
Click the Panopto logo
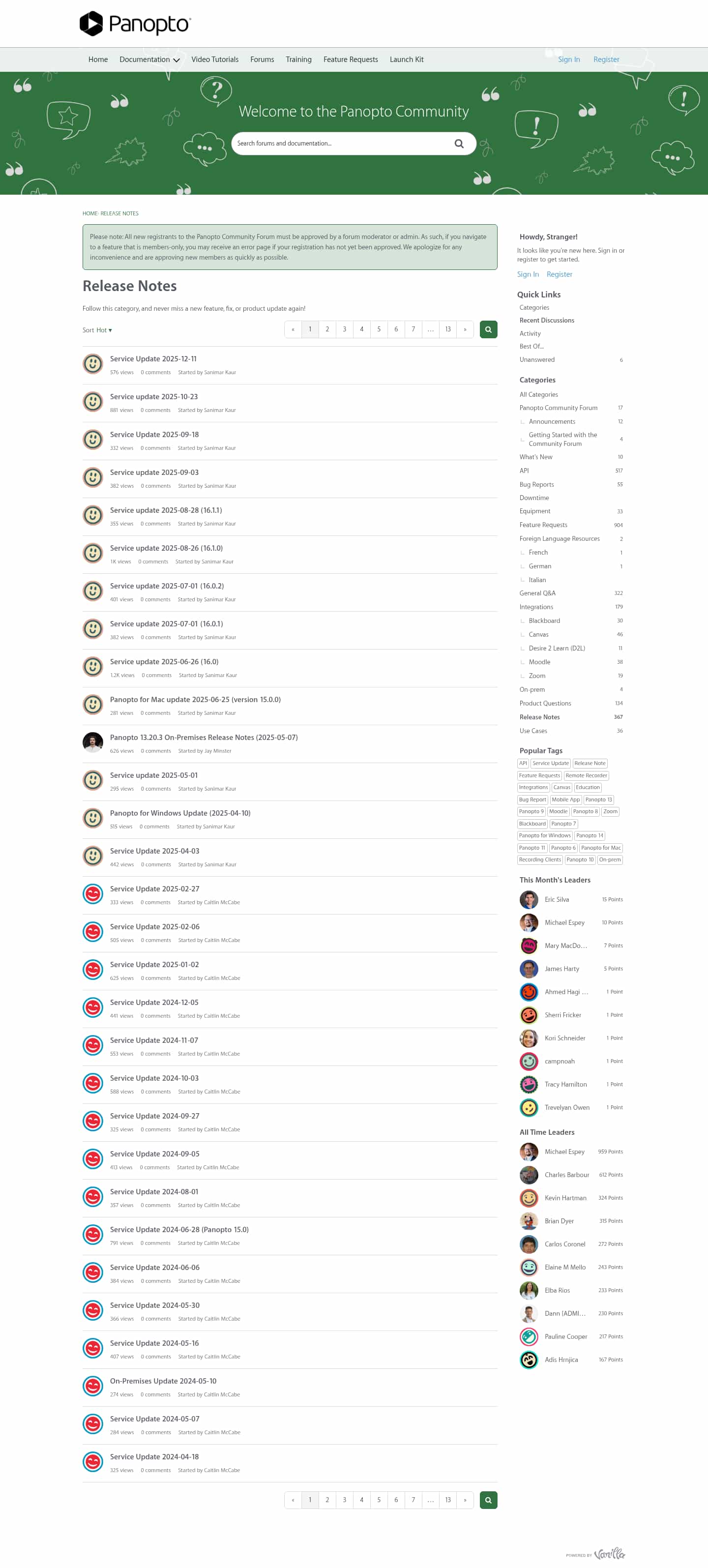click(x=135, y=24)
